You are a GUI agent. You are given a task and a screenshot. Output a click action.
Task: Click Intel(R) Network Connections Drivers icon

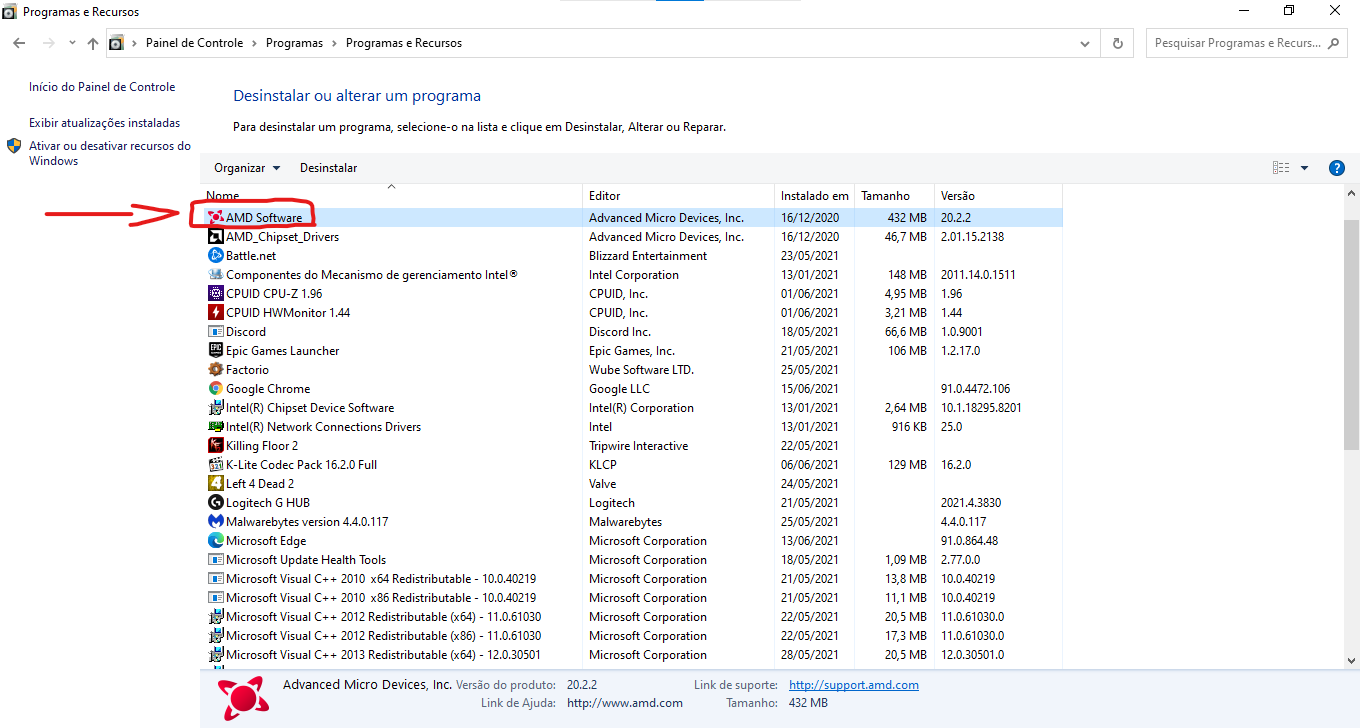click(x=215, y=427)
